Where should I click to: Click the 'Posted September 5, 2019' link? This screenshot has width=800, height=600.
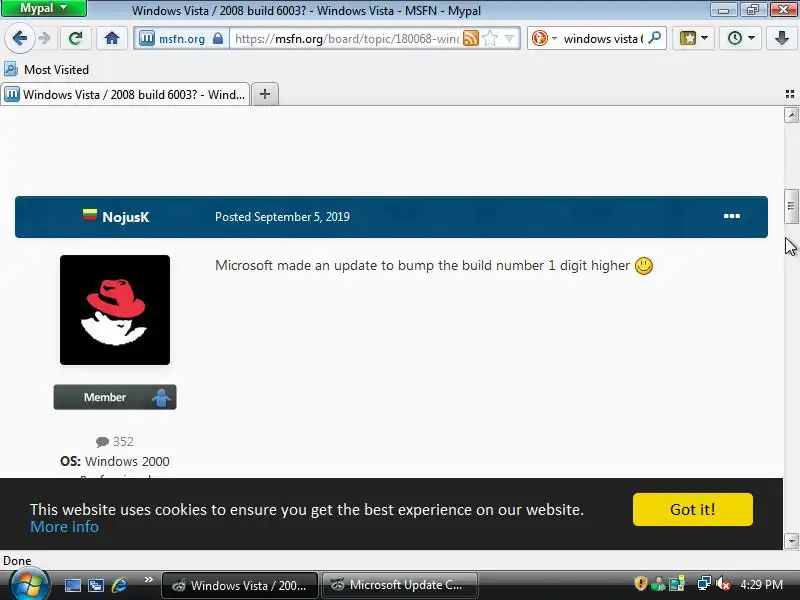point(282,217)
